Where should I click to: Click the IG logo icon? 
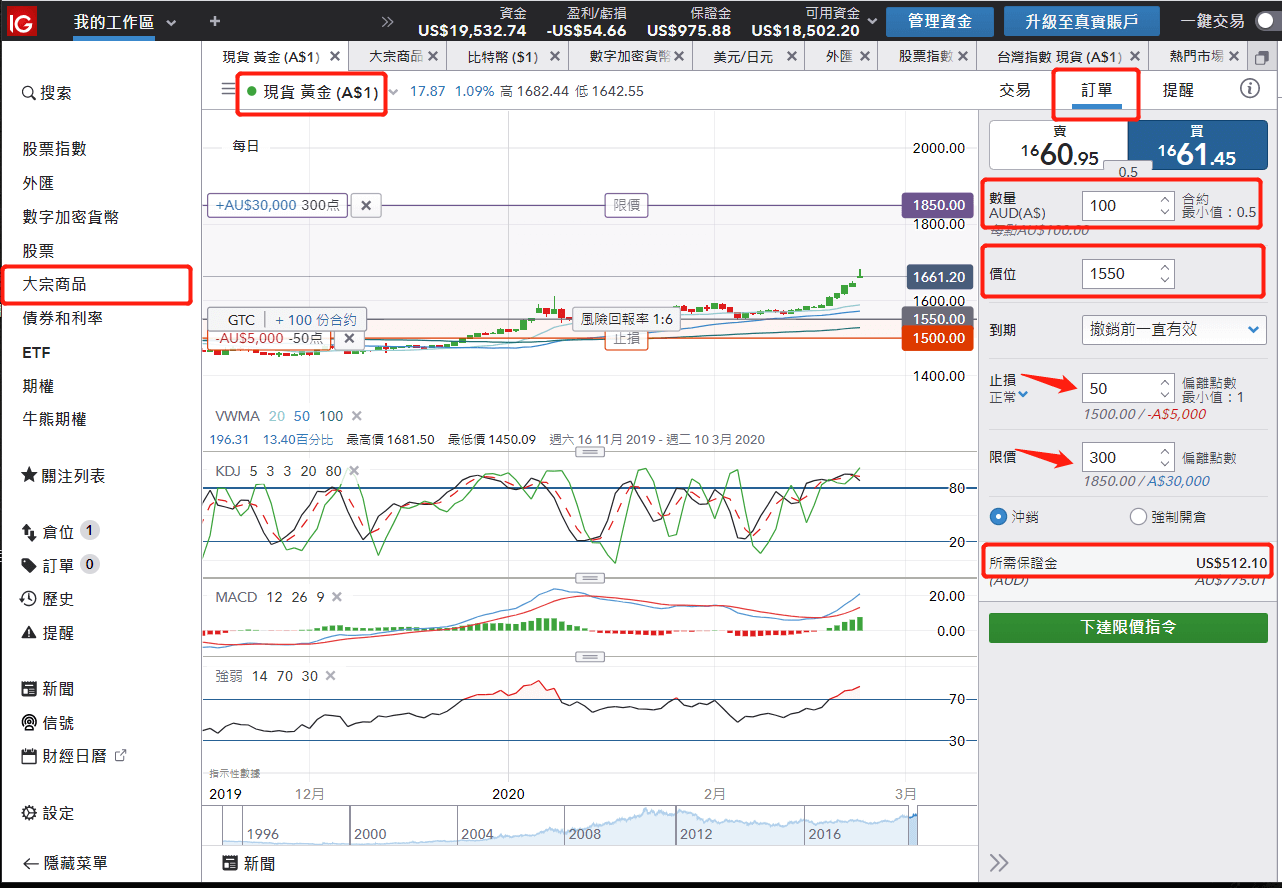(x=21, y=20)
